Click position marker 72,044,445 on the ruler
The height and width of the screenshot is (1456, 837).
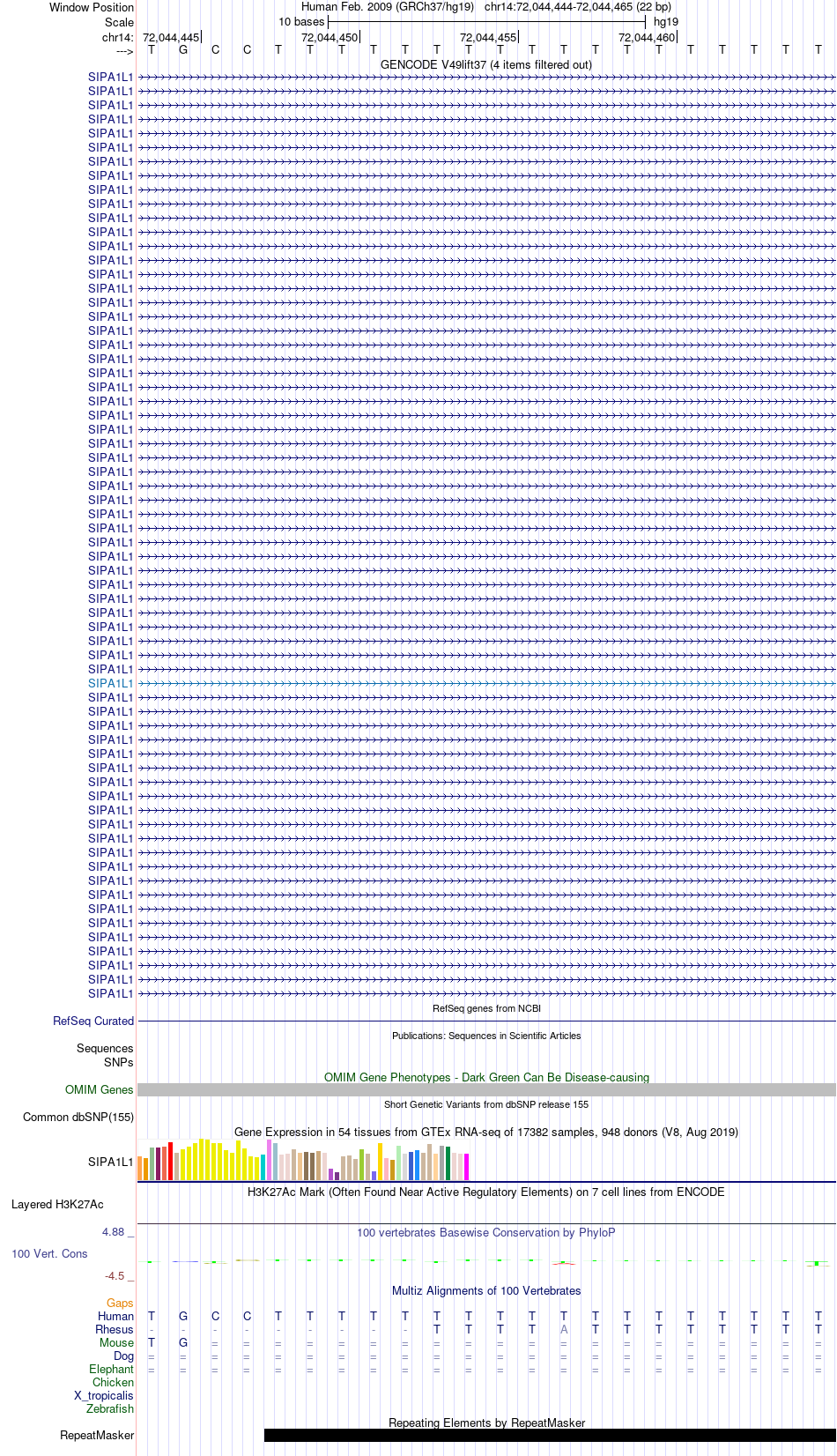(171, 37)
